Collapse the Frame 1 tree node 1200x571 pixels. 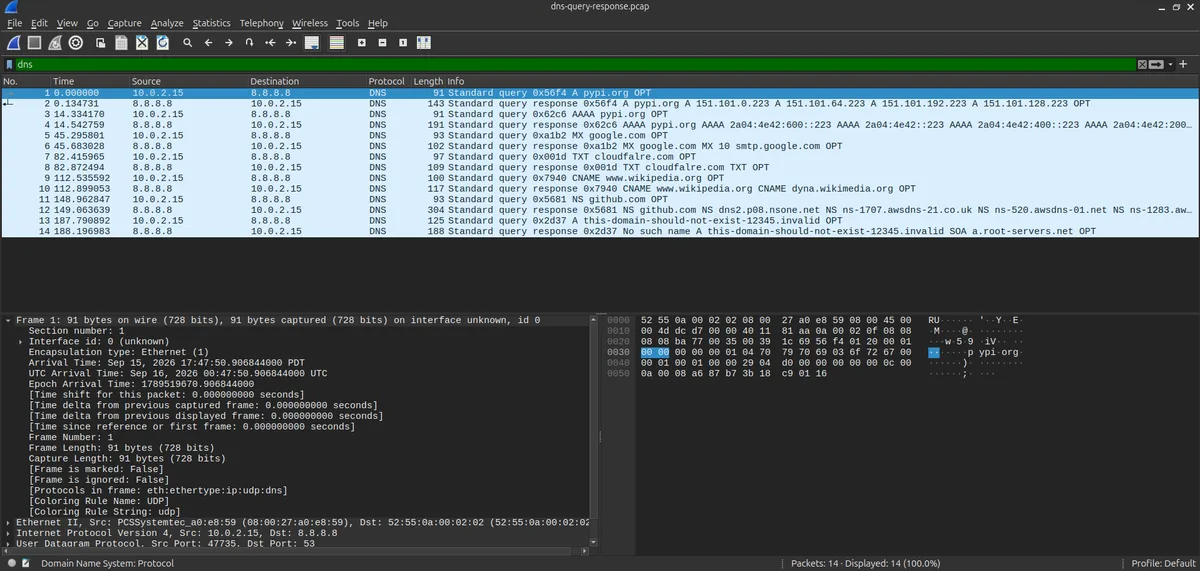click(8, 320)
